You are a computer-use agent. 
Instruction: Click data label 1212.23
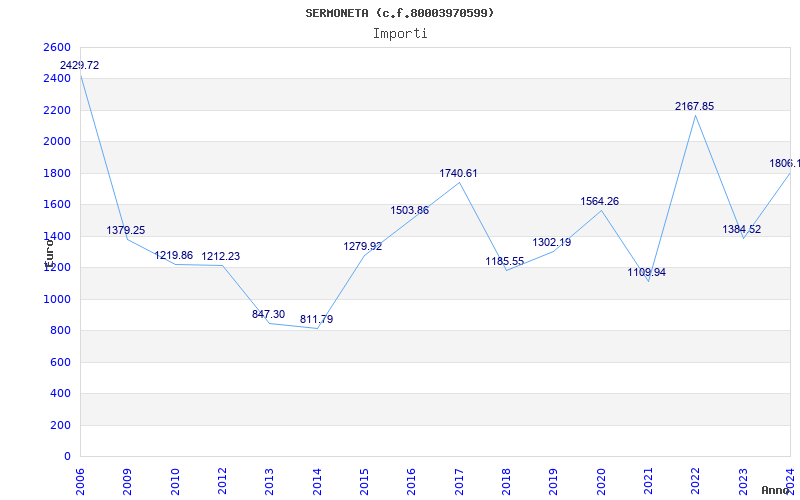click(220, 256)
